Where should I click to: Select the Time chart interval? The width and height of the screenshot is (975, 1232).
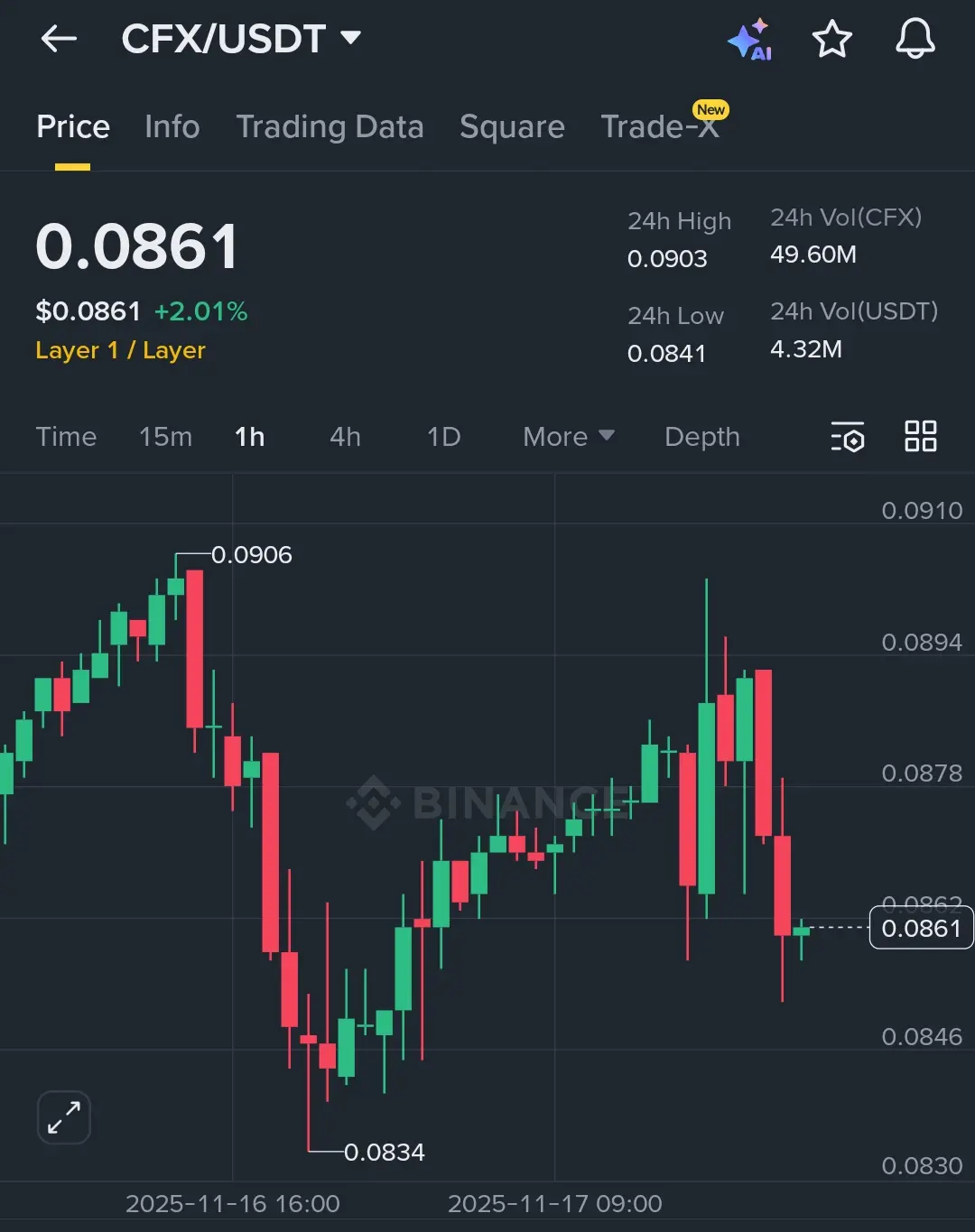coord(66,437)
